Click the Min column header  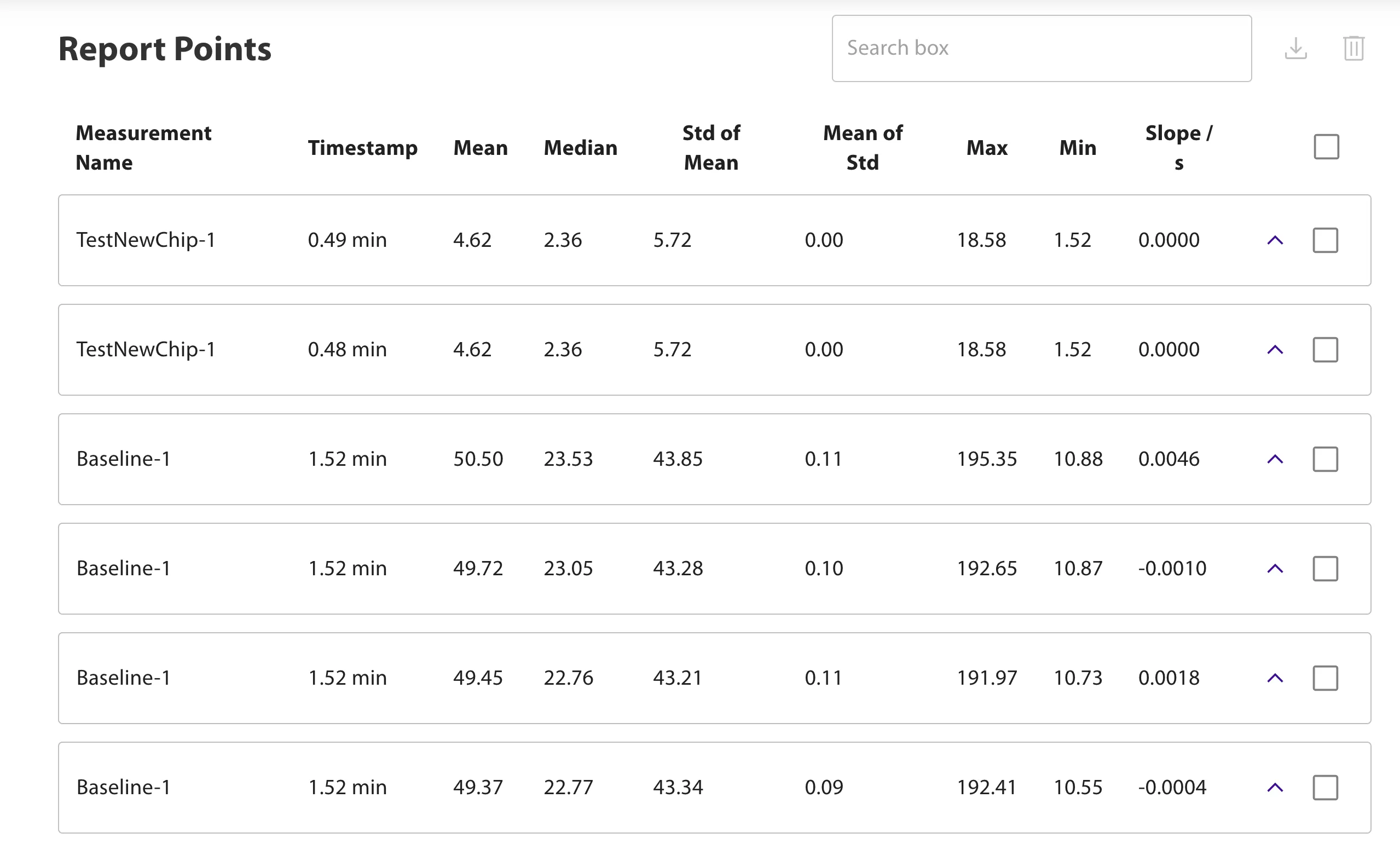coord(1077,148)
